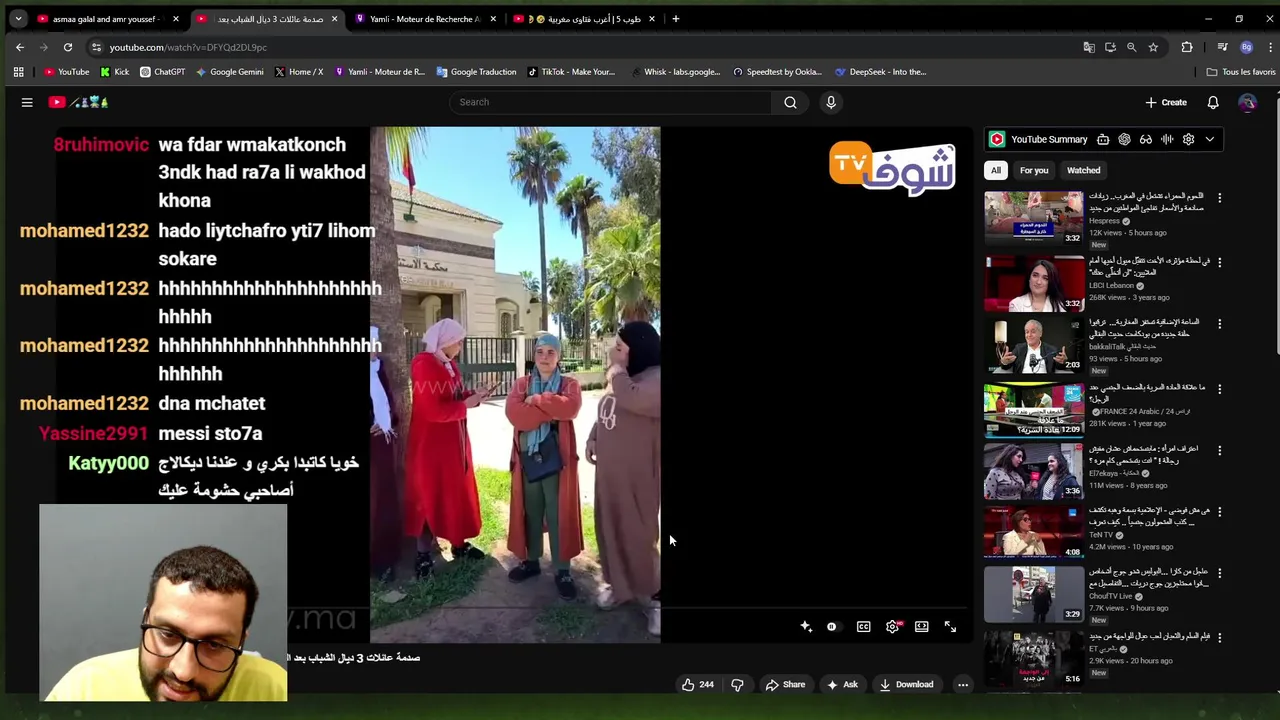Open the ChatGPT bookmark
This screenshot has height=720, width=1280.
pyautogui.click(x=162, y=72)
